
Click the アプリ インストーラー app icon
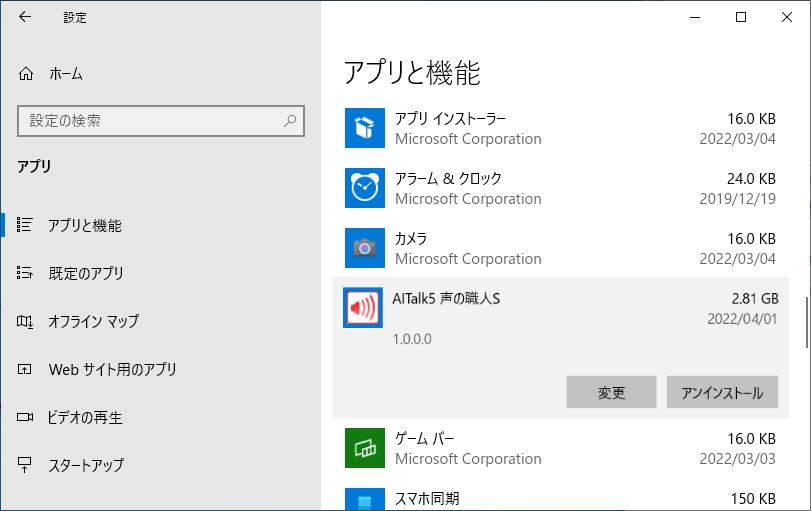pos(365,128)
